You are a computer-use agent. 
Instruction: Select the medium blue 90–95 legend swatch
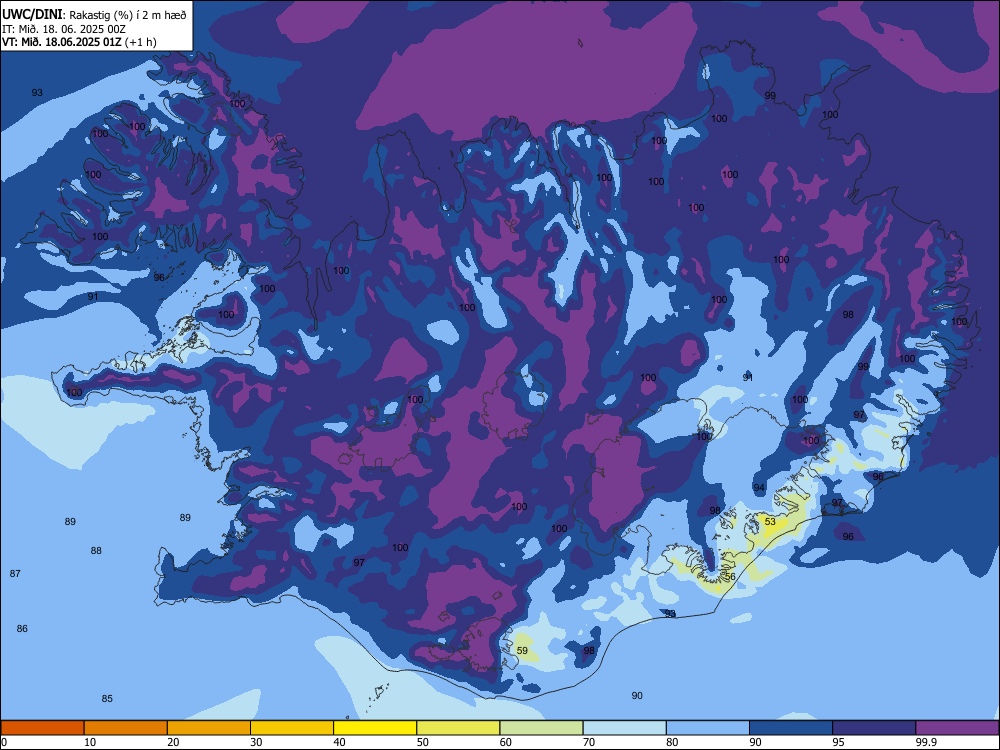(791, 728)
